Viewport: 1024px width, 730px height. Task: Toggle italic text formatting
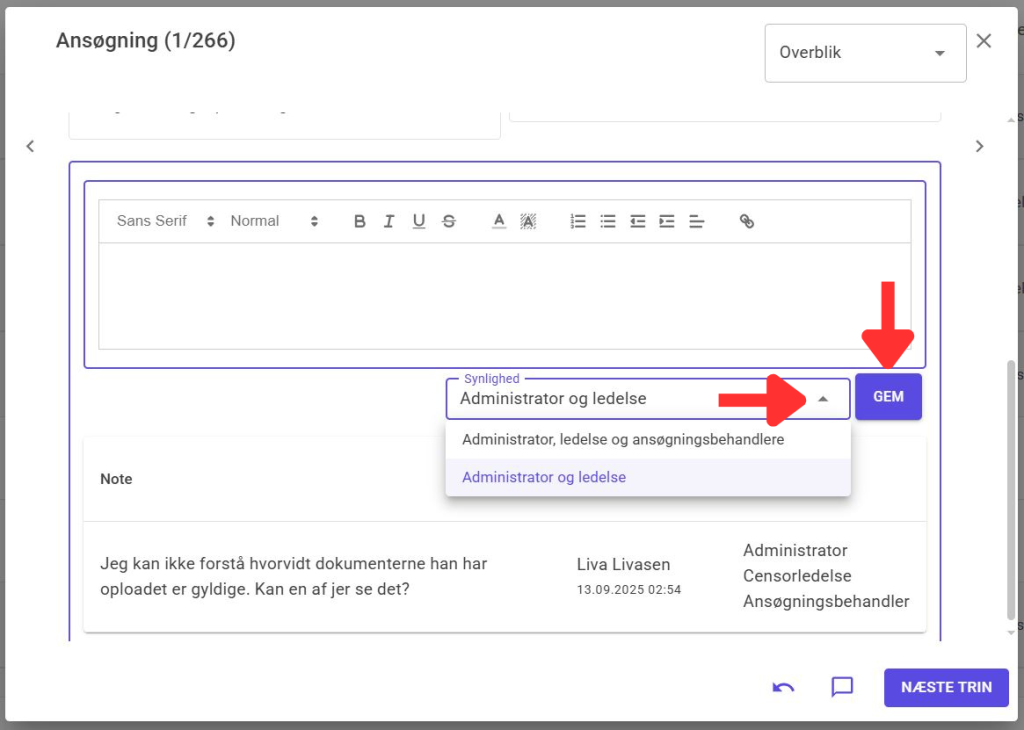coord(389,221)
